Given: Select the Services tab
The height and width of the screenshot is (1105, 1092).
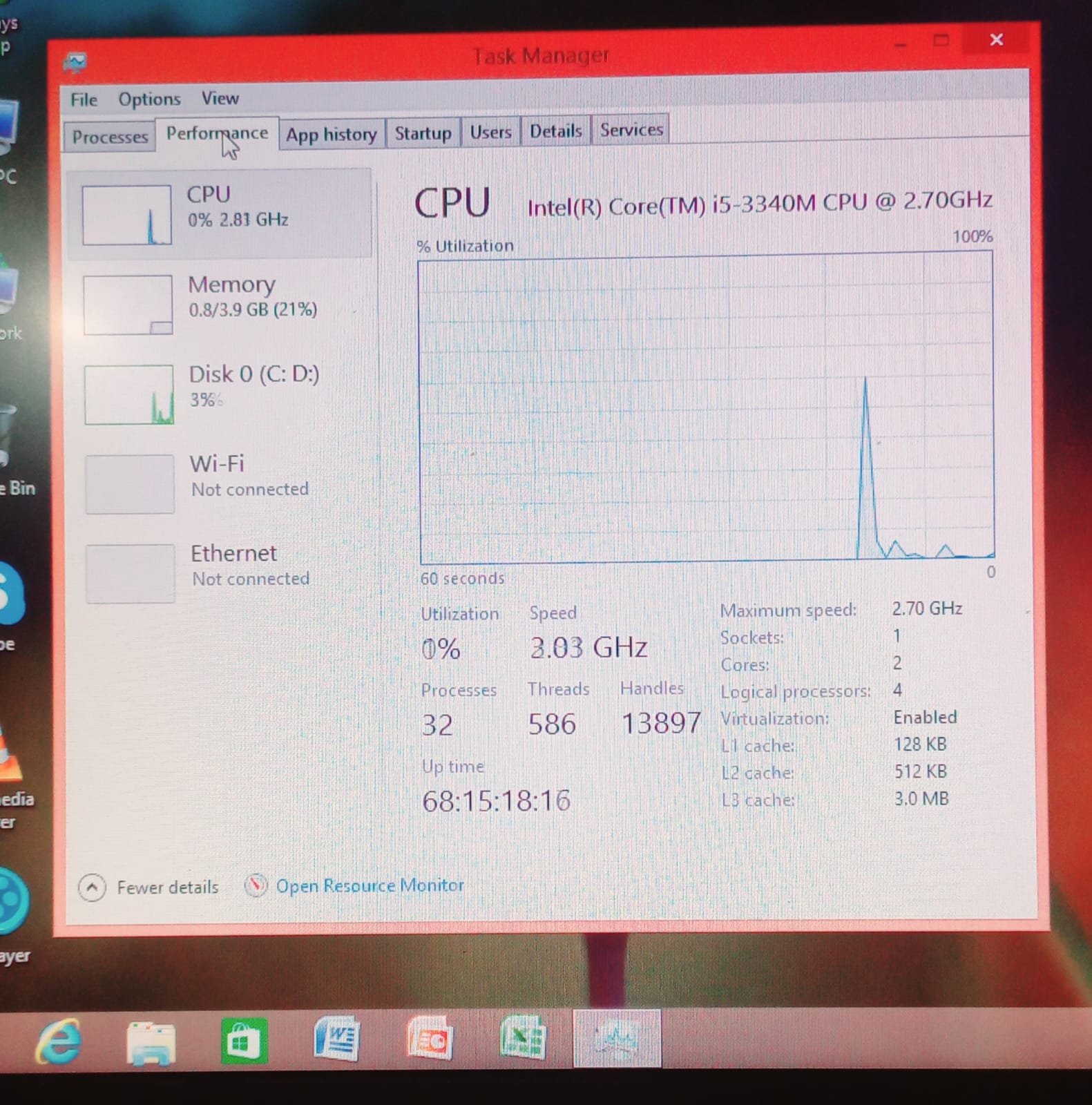Looking at the screenshot, I should [631, 130].
